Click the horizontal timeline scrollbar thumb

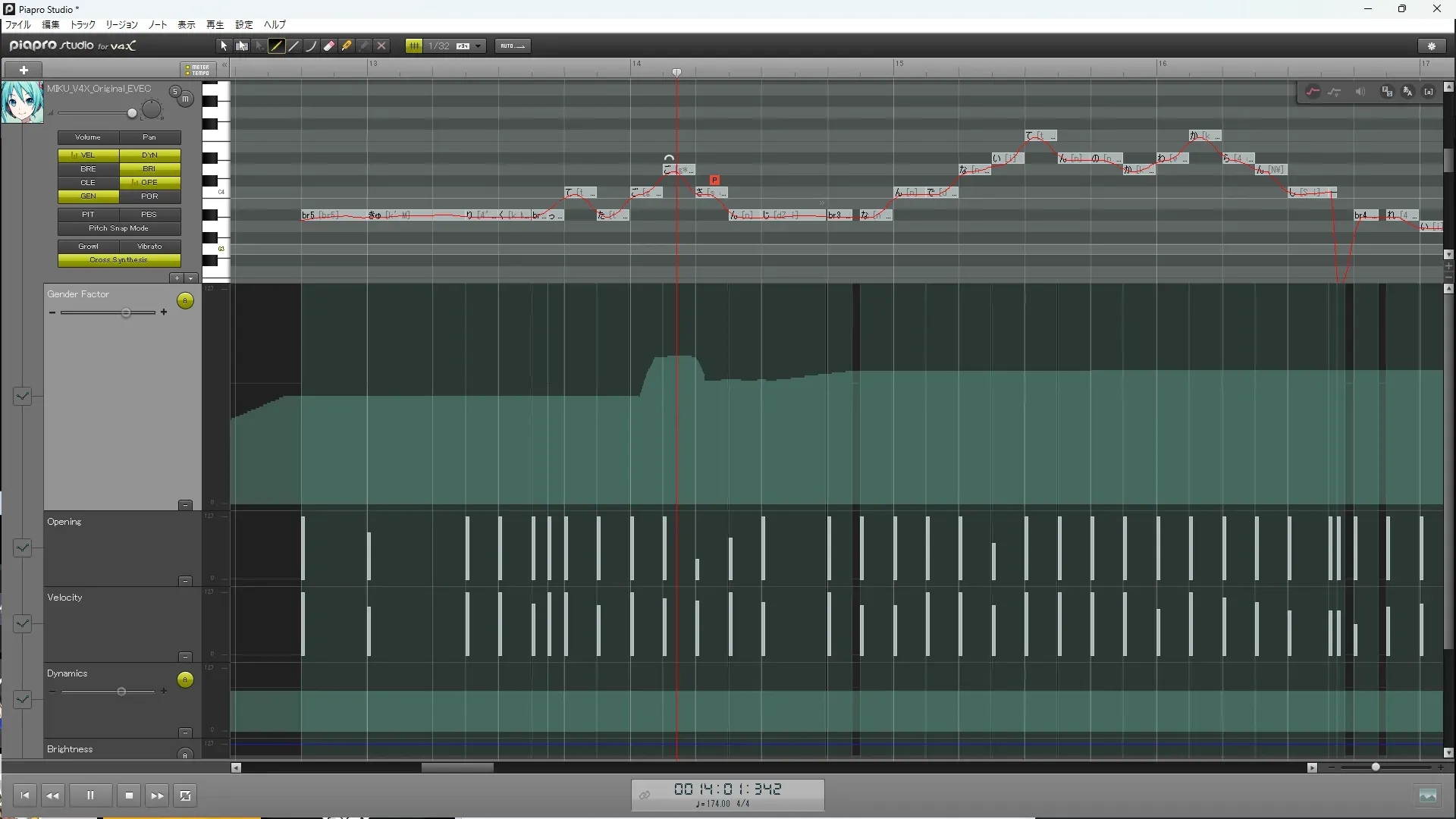457,767
